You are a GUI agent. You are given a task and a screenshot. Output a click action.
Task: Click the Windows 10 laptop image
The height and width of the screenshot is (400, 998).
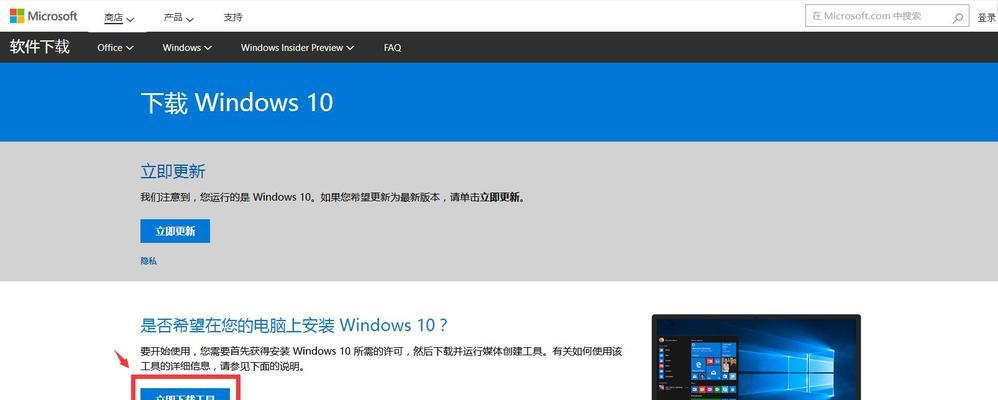point(756,357)
